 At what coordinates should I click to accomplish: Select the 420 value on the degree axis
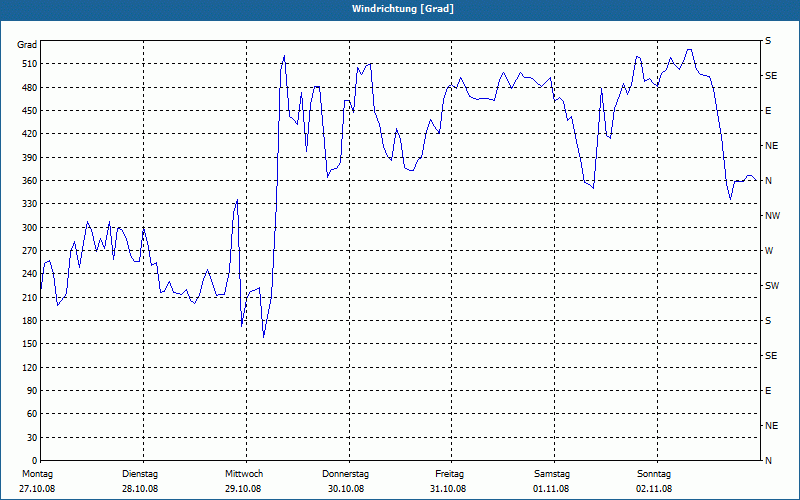29,134
